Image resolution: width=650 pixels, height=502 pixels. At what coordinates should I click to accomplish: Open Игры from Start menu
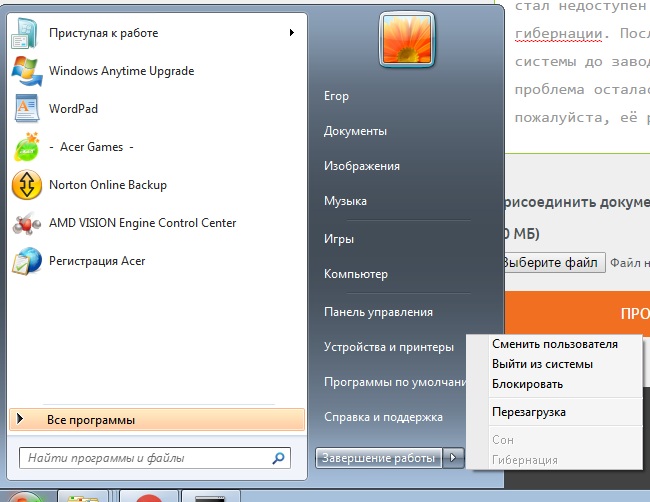339,239
